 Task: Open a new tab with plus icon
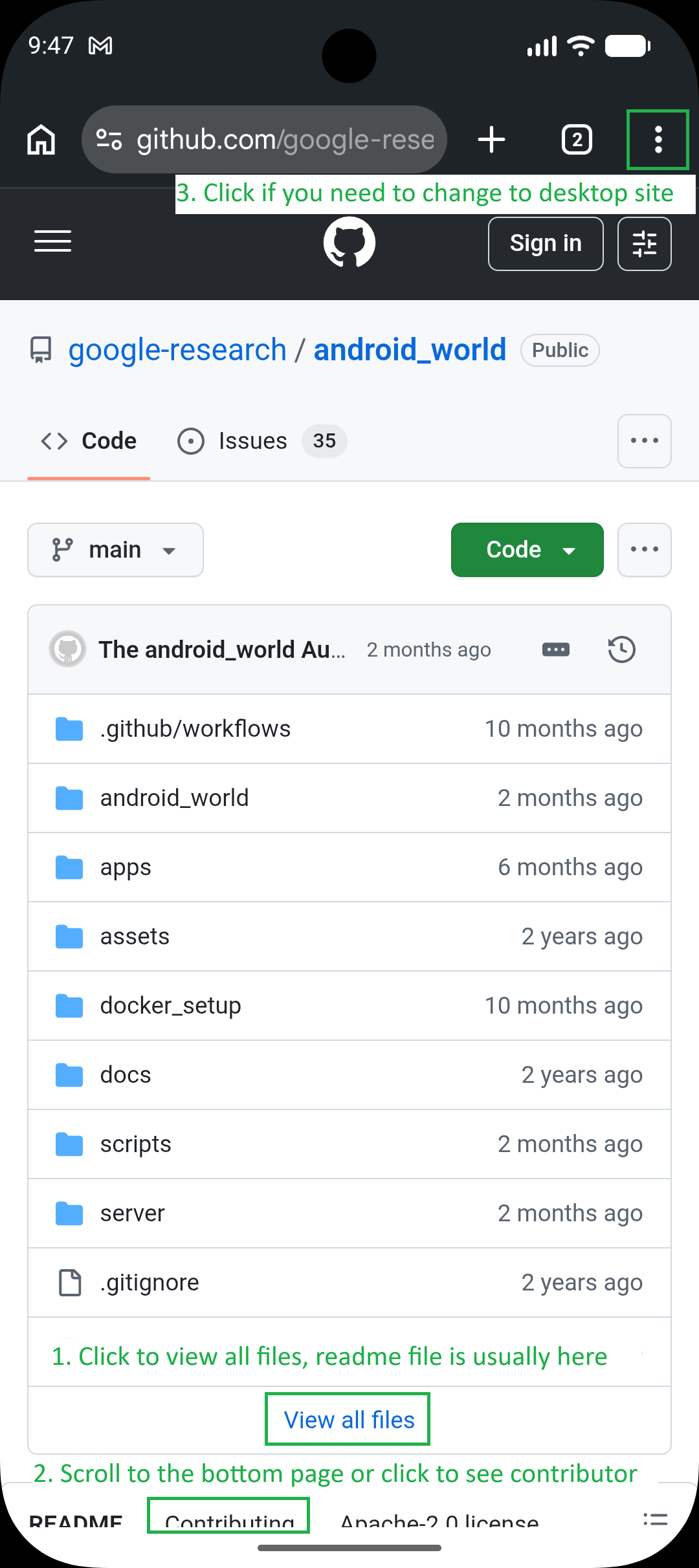pos(492,140)
